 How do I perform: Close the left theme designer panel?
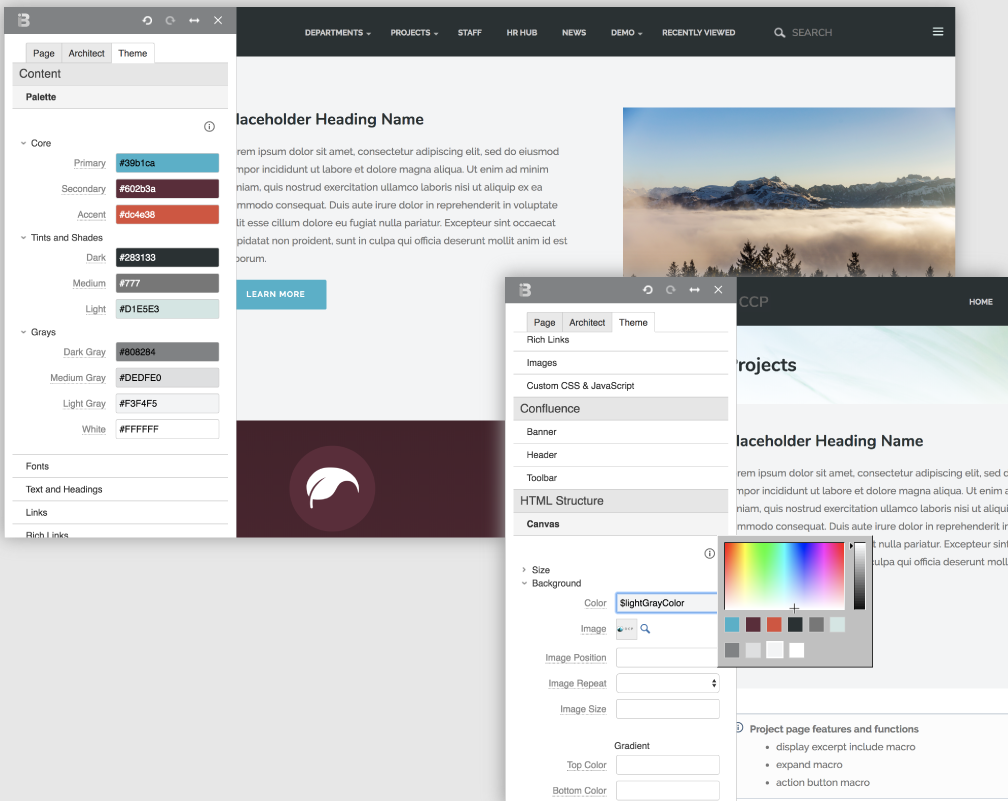coord(218,21)
